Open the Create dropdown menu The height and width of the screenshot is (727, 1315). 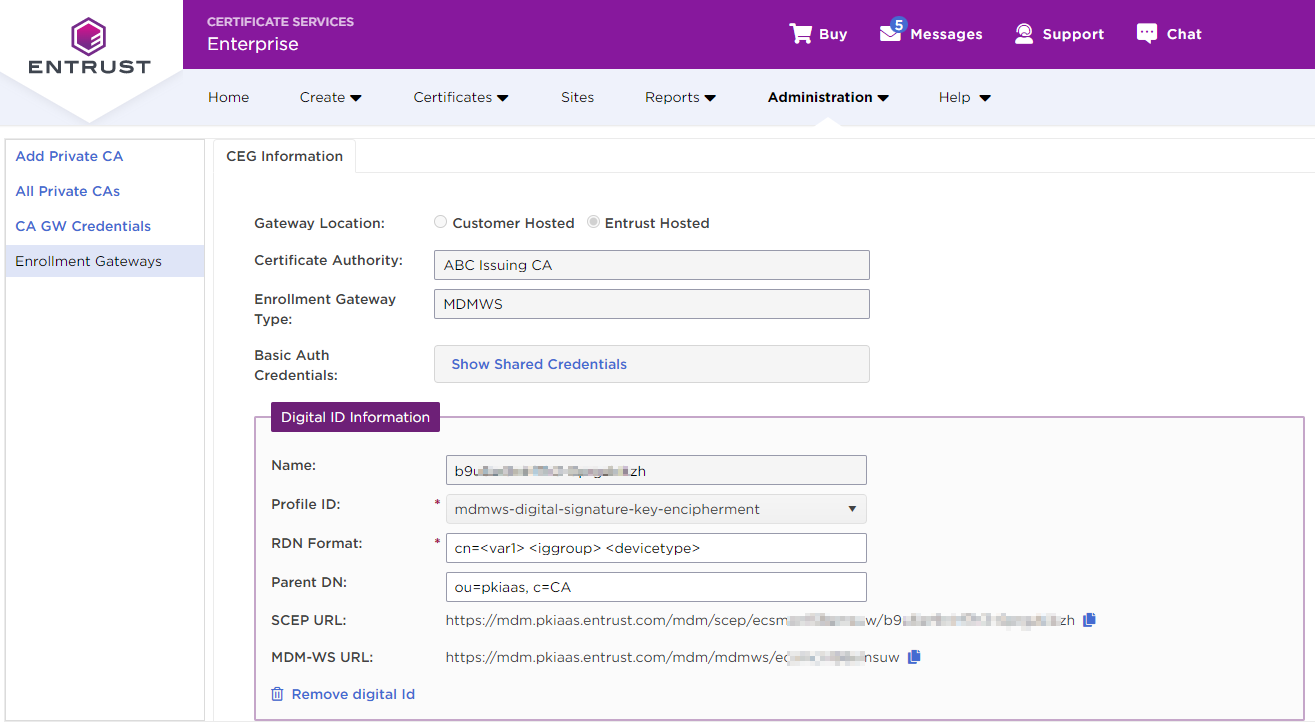click(330, 97)
